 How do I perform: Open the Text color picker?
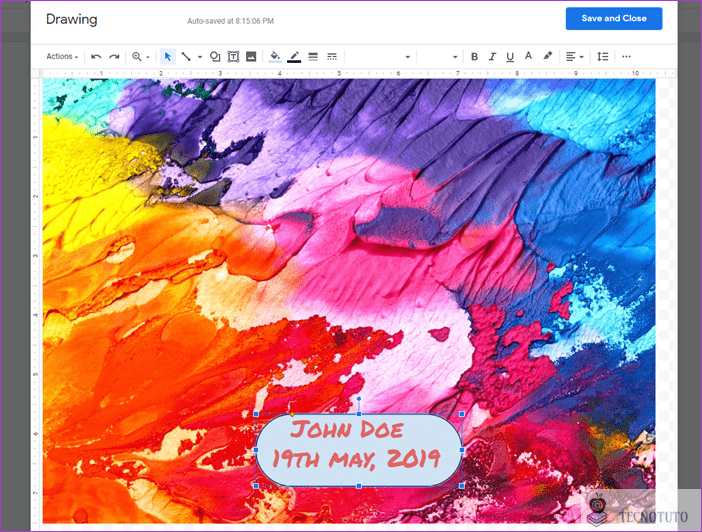pyautogui.click(x=528, y=56)
